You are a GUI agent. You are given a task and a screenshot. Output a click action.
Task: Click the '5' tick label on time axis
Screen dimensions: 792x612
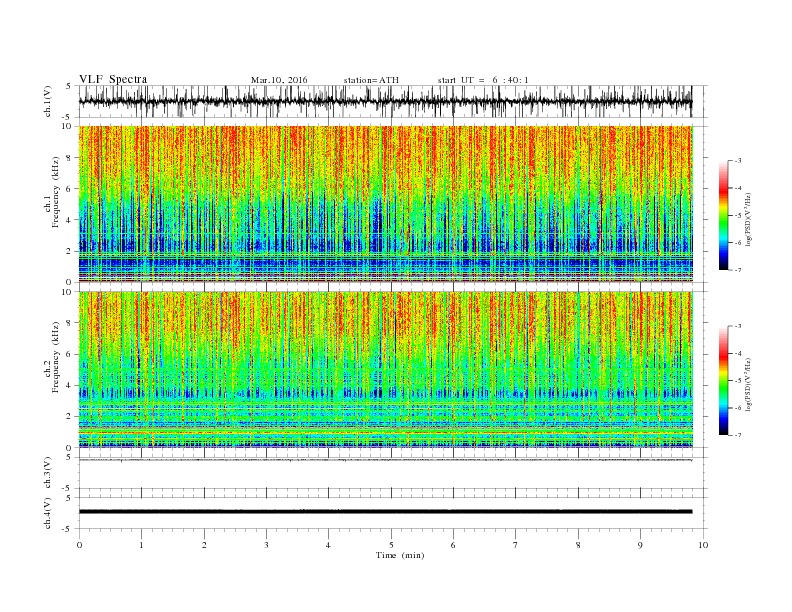[x=391, y=545]
